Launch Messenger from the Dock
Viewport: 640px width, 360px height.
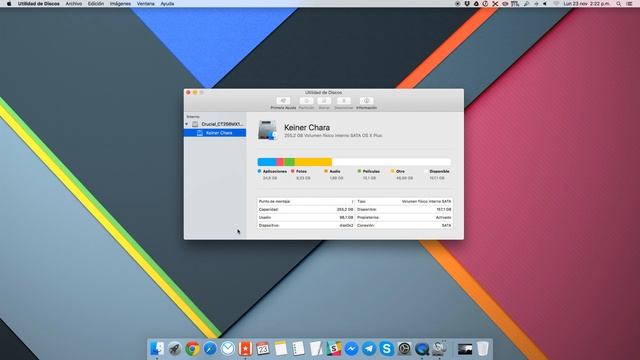point(351,349)
